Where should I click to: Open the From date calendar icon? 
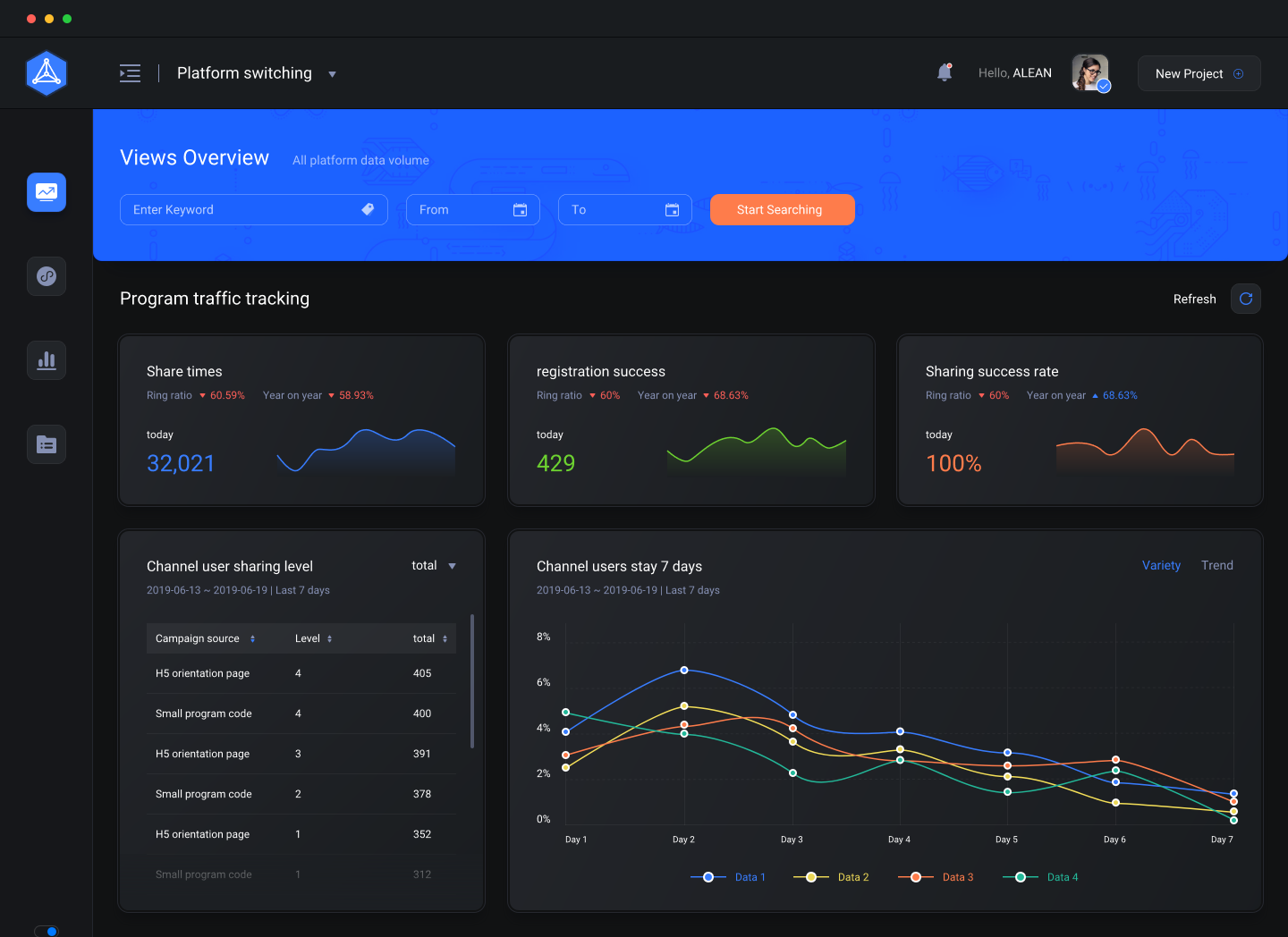click(x=520, y=209)
